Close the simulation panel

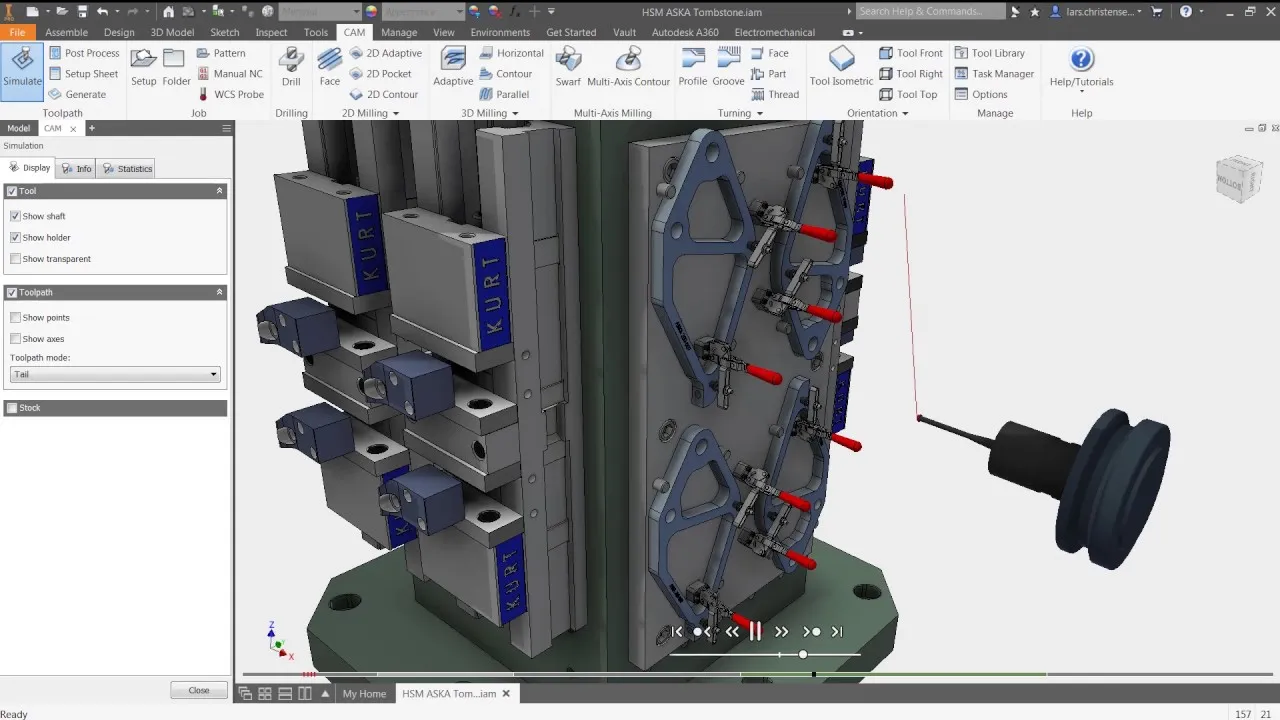[x=199, y=690]
